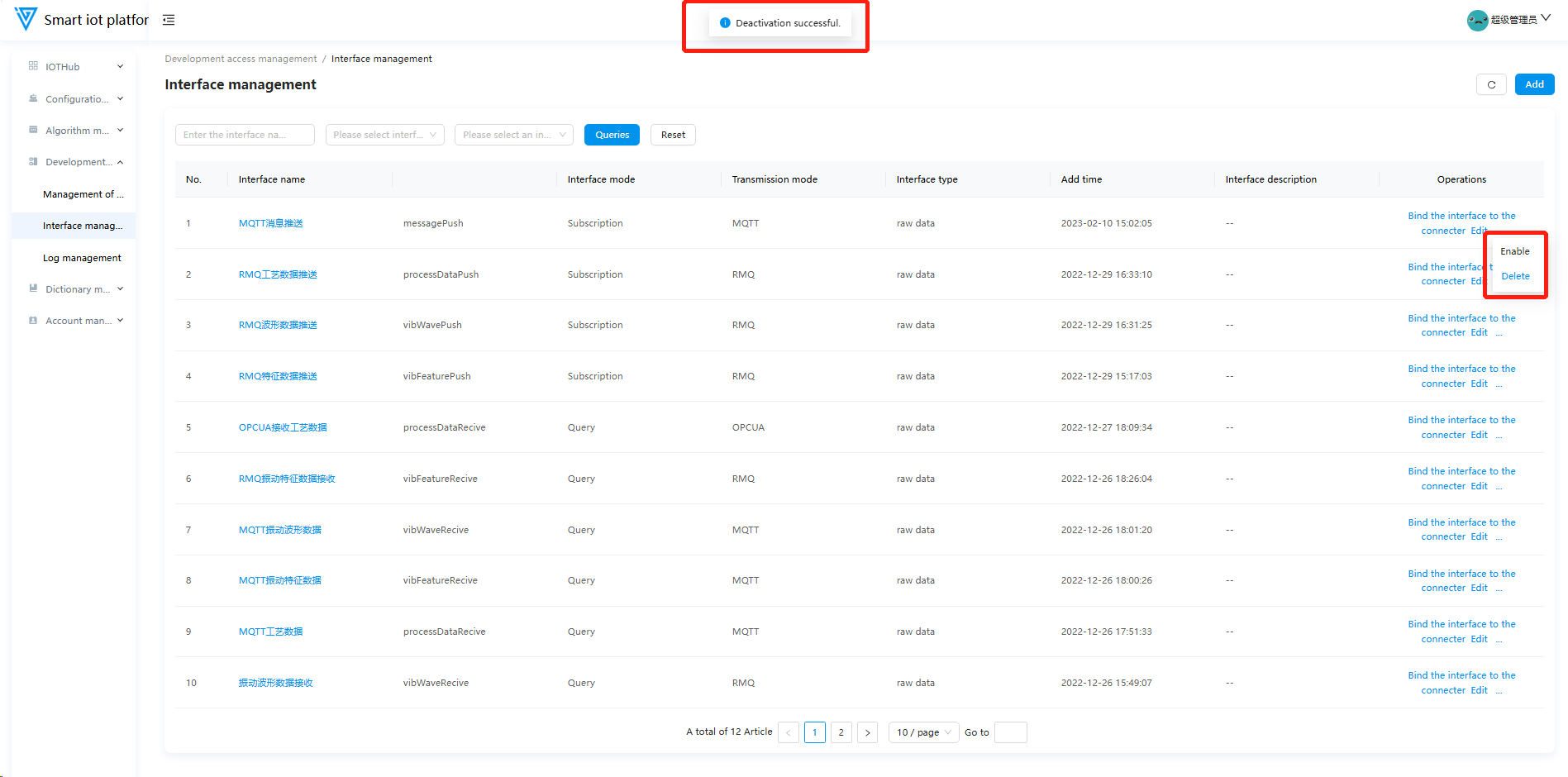Open the 10 / page size dropdown
The image size is (1568, 777).
coord(923,732)
